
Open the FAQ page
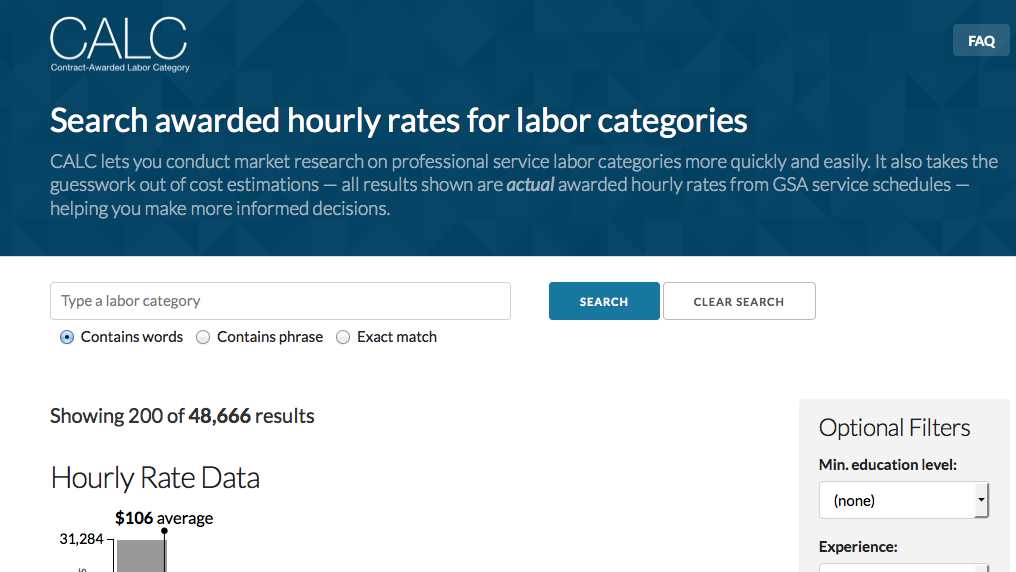981,41
